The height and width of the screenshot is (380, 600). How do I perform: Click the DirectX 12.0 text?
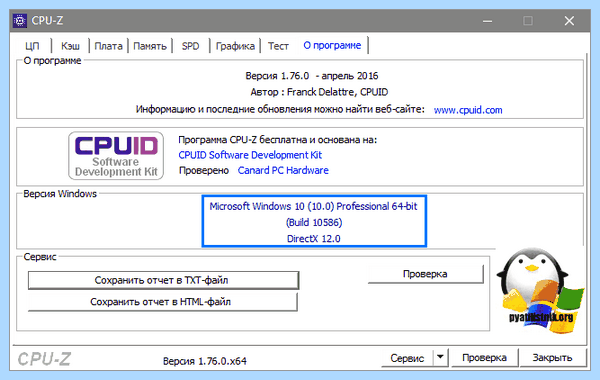(x=313, y=238)
